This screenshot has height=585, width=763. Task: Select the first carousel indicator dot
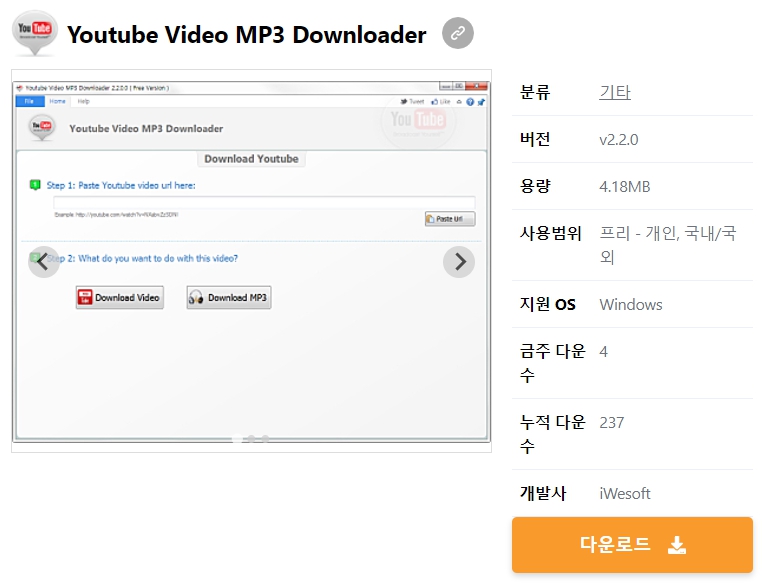(237, 439)
